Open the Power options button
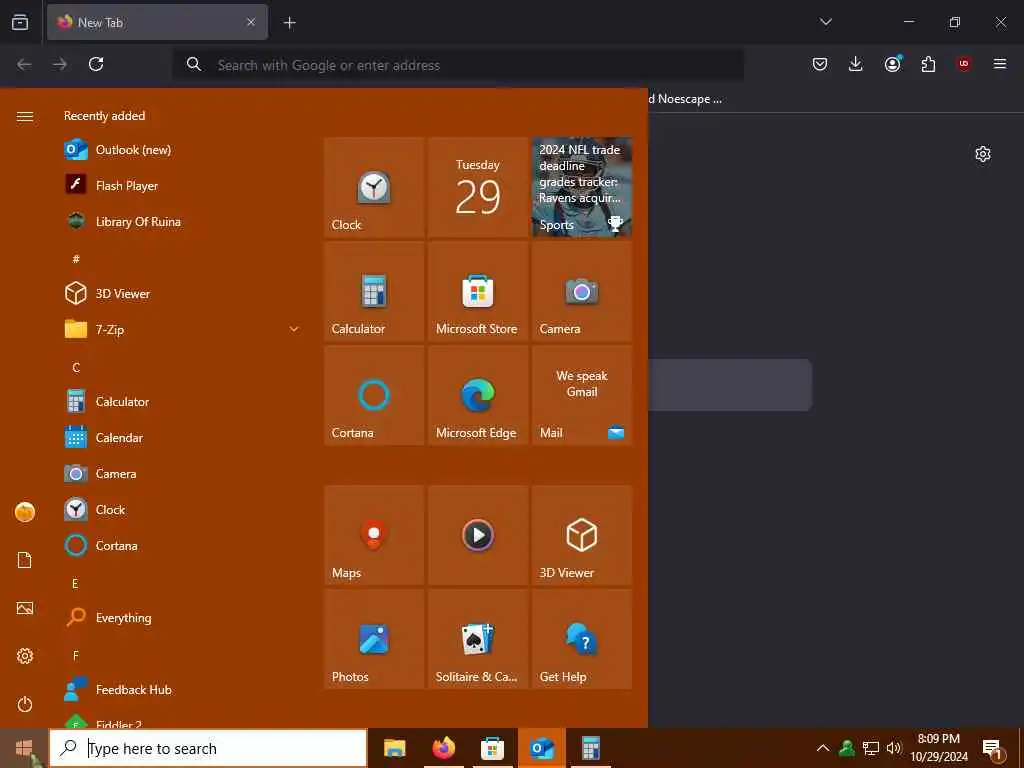The width and height of the screenshot is (1024, 768). tap(25, 704)
